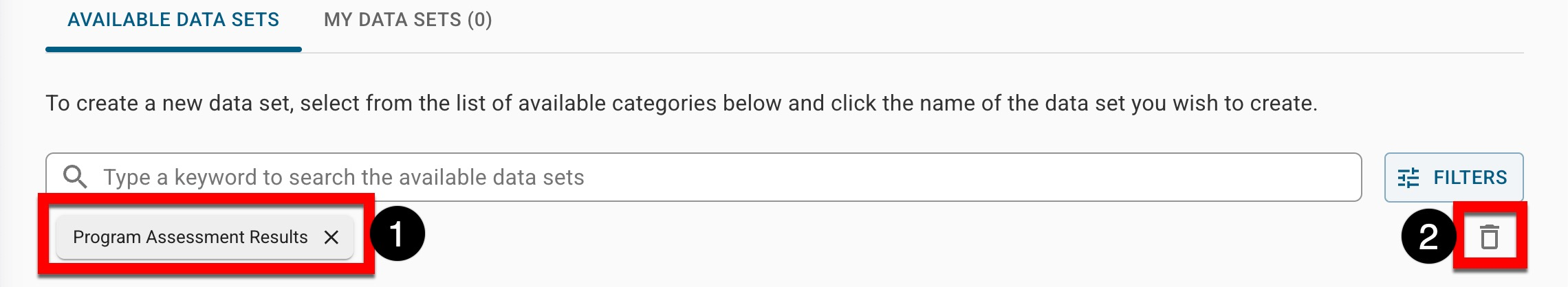The width and height of the screenshot is (1568, 287).
Task: Click the filter sliders icon
Action: 1408,178
